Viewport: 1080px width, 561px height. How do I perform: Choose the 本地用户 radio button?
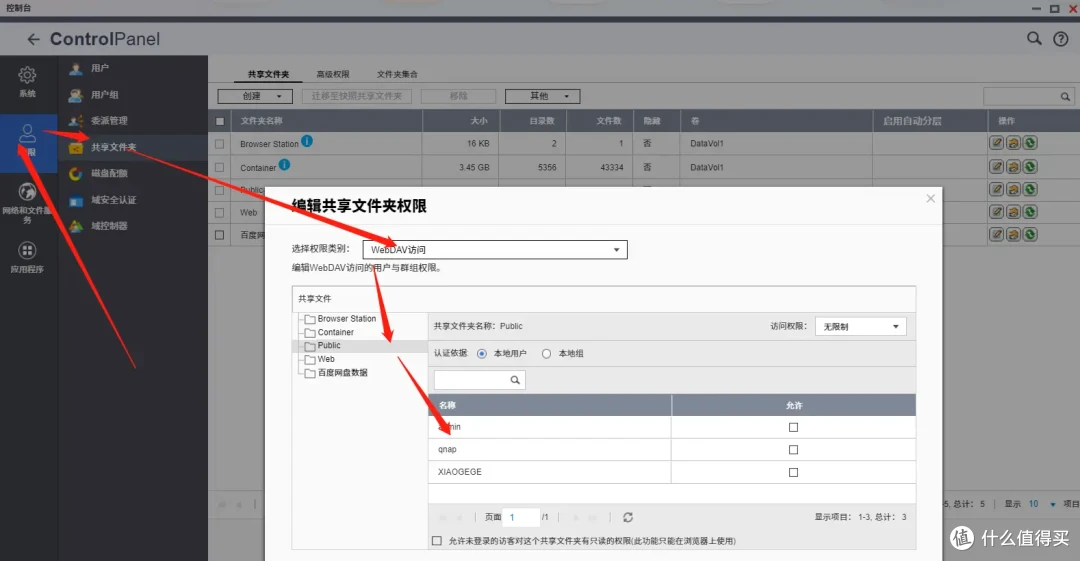[481, 354]
